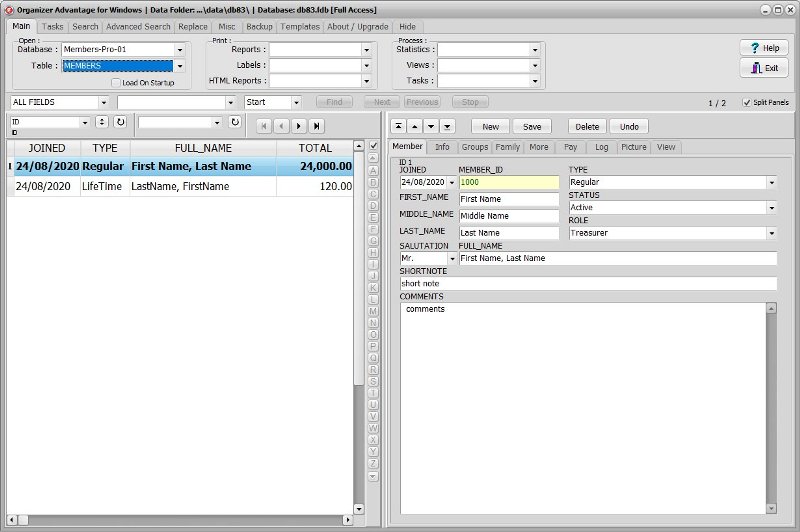800x532 pixels.
Task: Filter by letter W in alphabet index
Action: (x=373, y=428)
